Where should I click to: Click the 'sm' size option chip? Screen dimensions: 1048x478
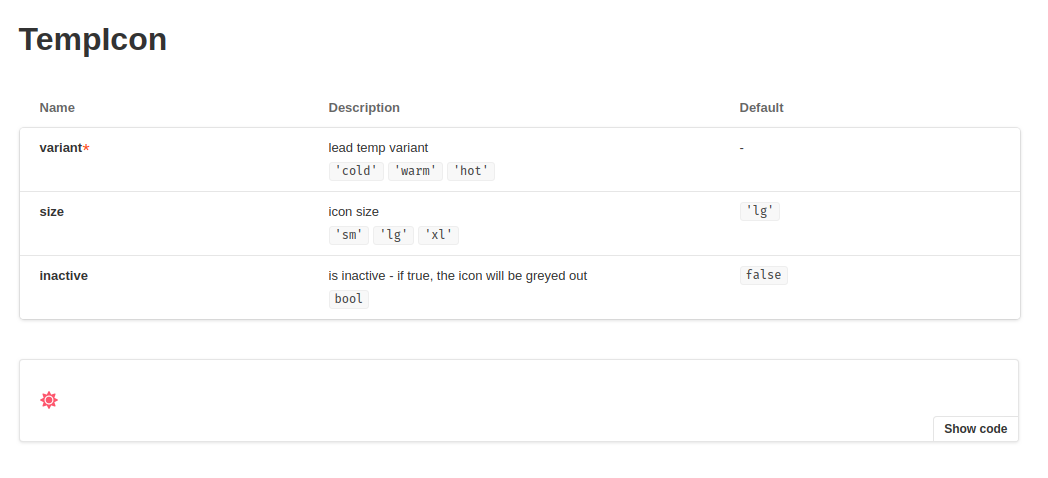coord(349,235)
